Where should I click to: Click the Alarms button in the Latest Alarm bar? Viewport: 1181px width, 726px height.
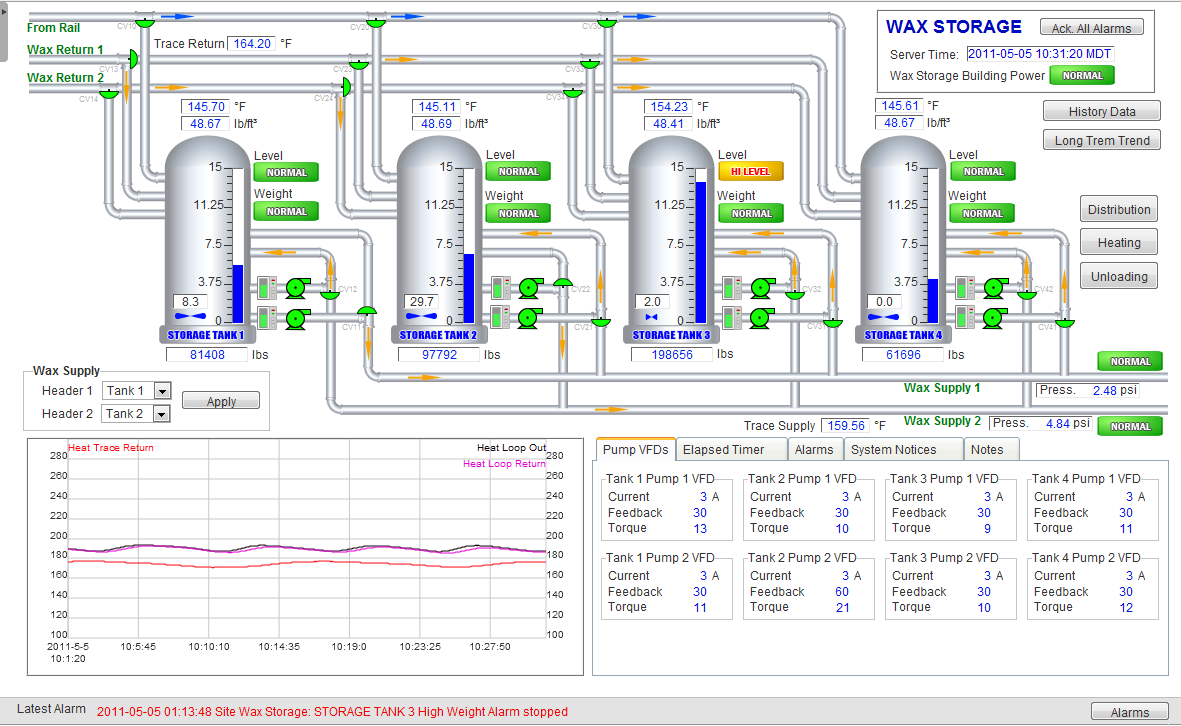point(1130,712)
